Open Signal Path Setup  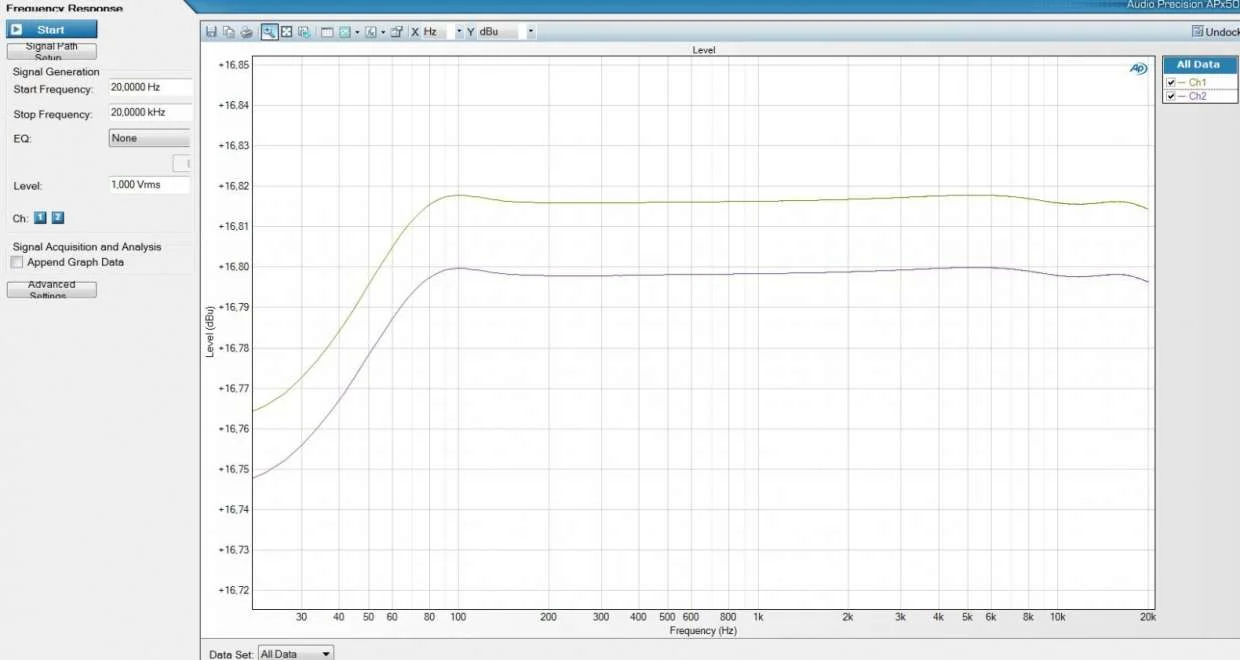[52, 52]
